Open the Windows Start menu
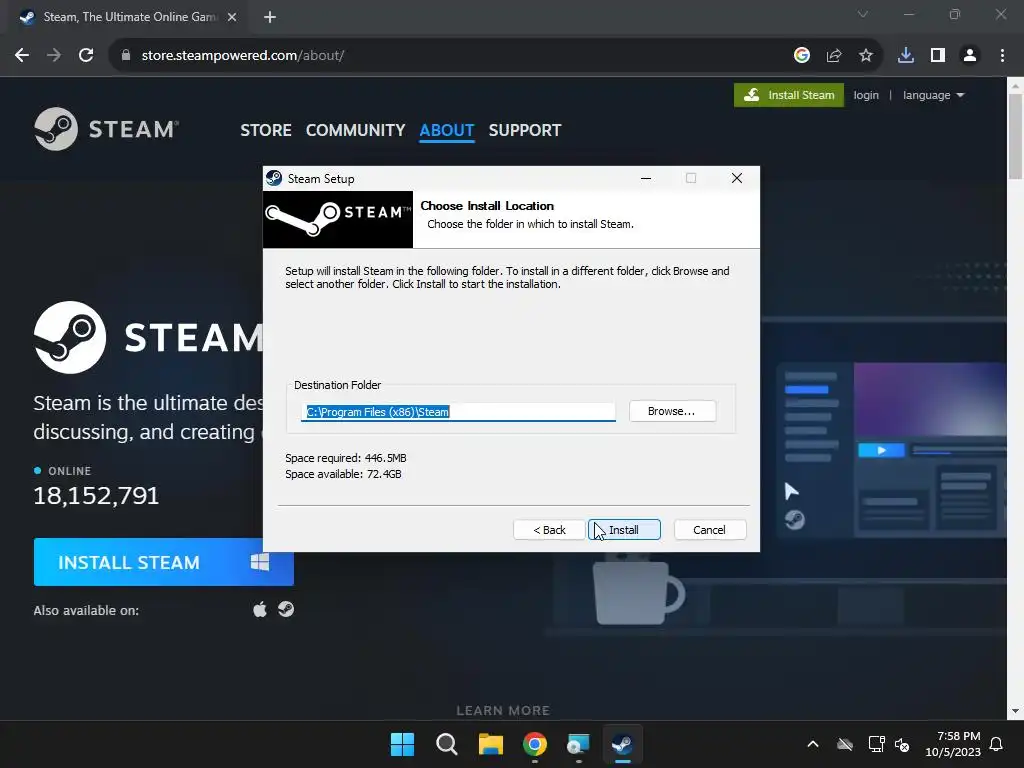The height and width of the screenshot is (768, 1024). point(402,744)
